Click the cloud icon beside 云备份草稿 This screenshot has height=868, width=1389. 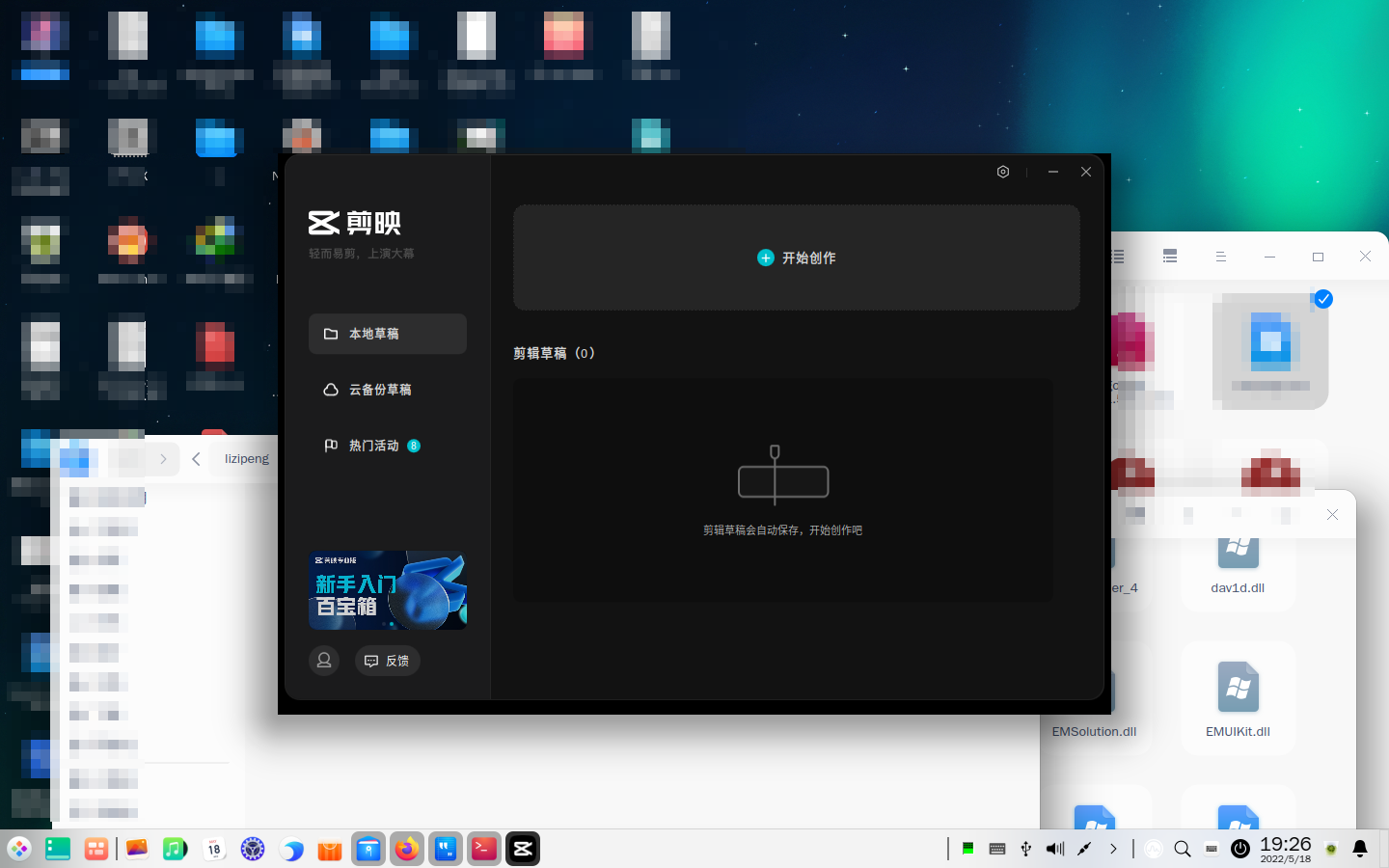tap(330, 390)
